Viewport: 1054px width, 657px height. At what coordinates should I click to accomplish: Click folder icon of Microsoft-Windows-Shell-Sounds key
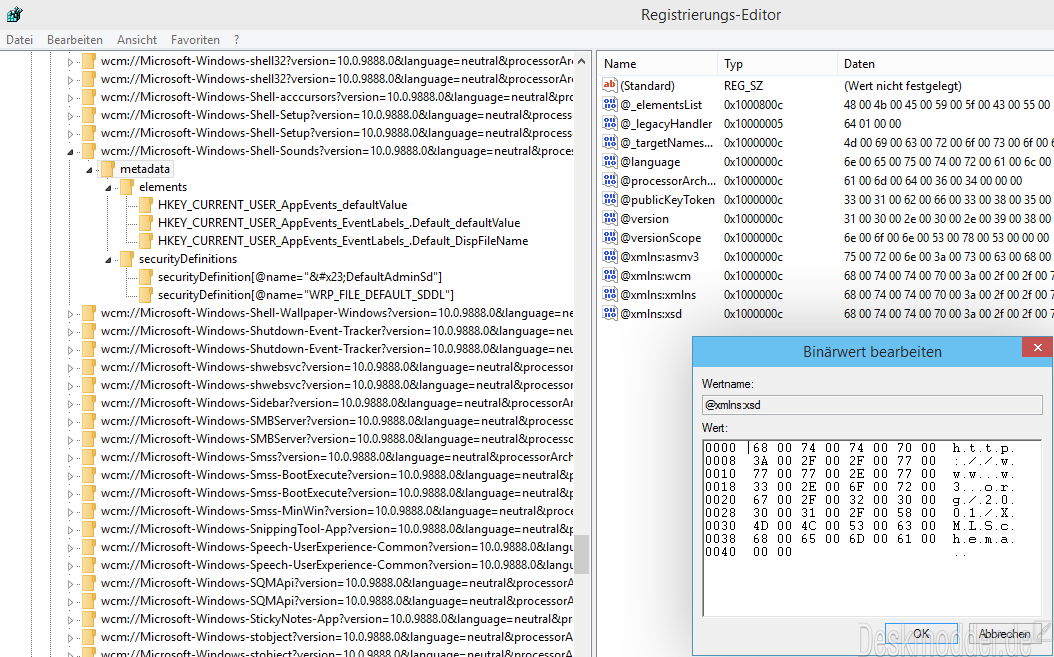tap(89, 151)
